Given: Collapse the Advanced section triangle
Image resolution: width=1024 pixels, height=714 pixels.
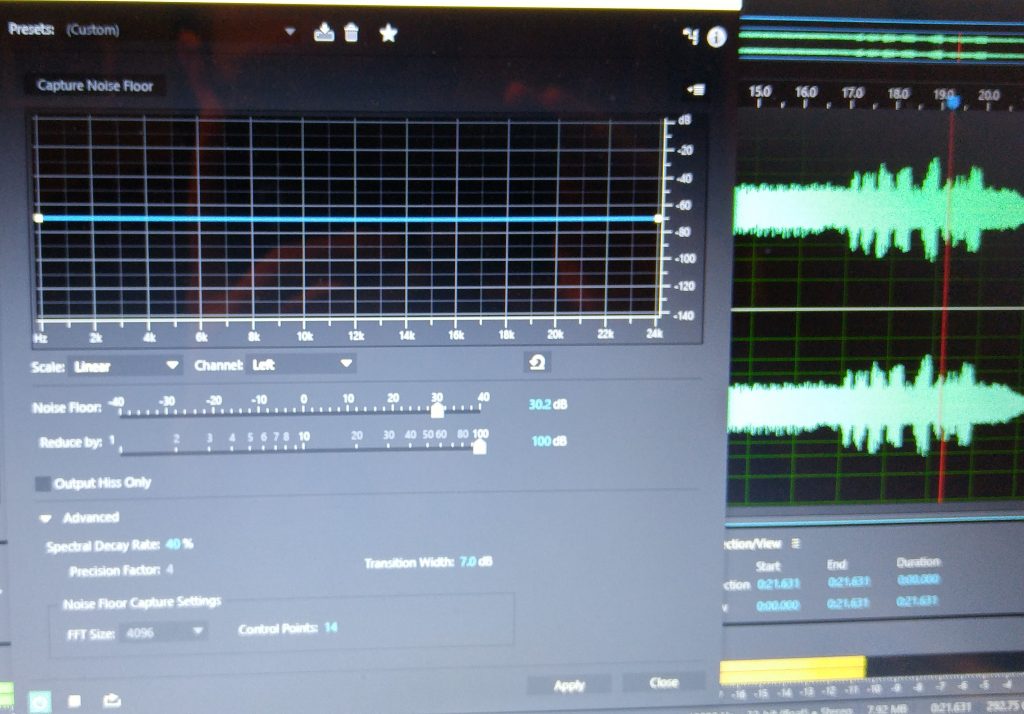Looking at the screenshot, I should click(45, 519).
